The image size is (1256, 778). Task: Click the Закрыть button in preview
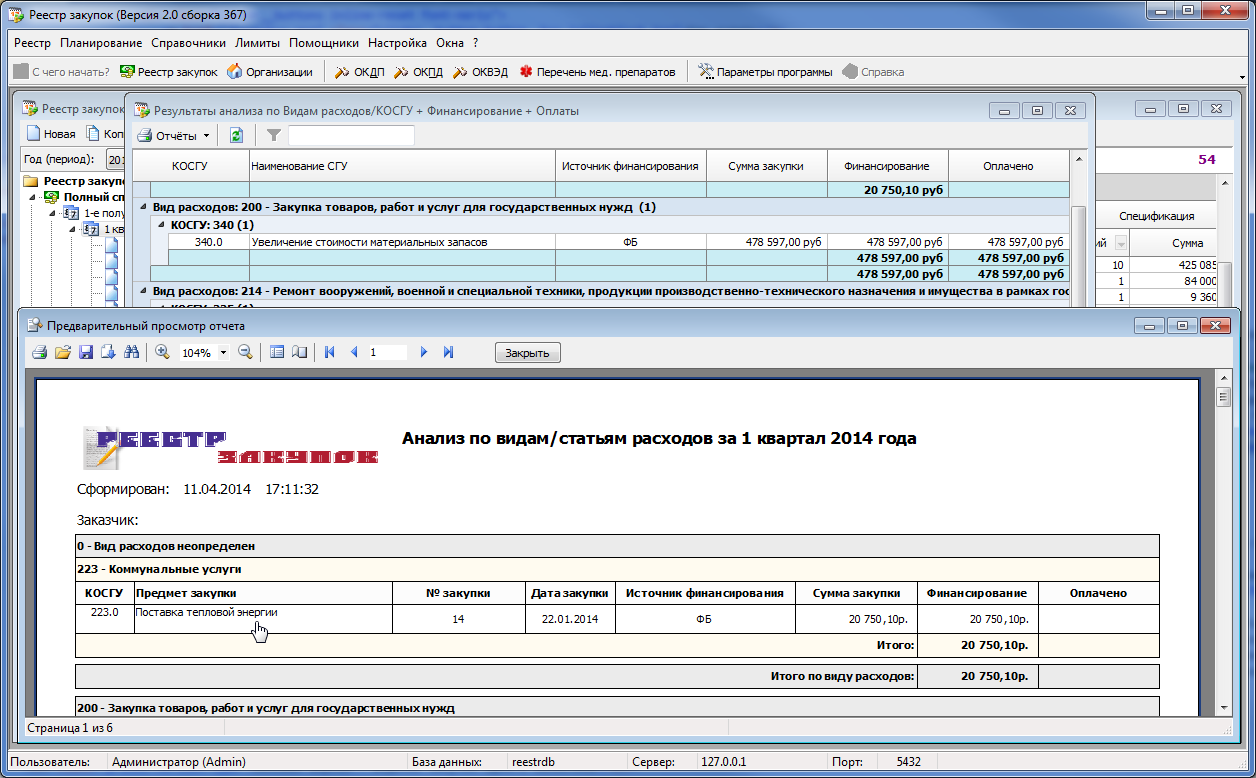pyautogui.click(x=528, y=353)
